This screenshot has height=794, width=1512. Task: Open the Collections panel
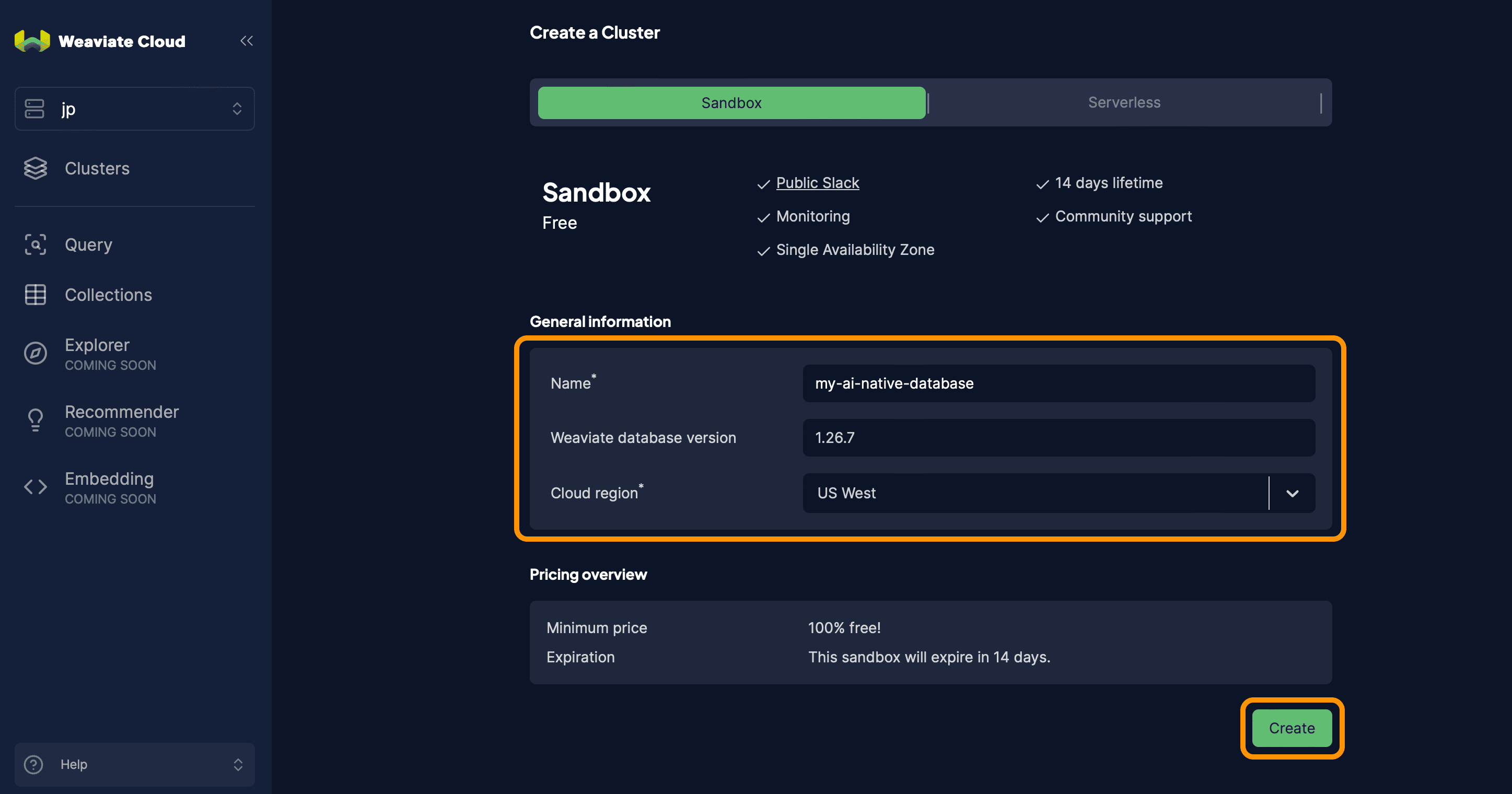108,294
